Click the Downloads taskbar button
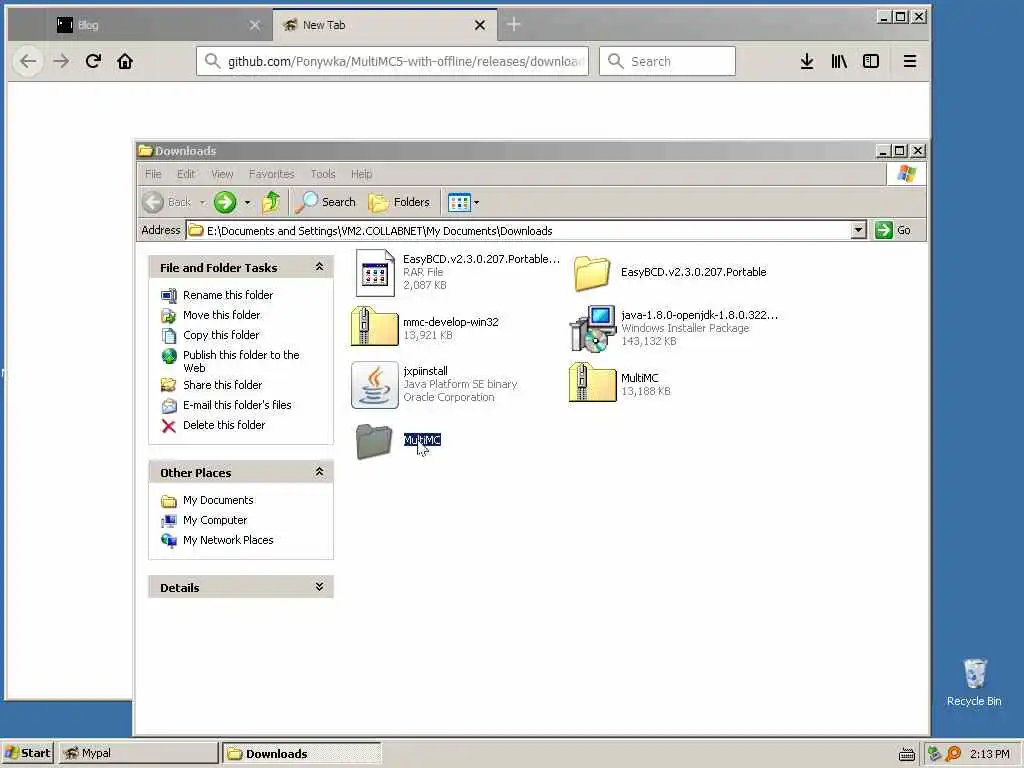The width and height of the screenshot is (1024, 768). (302, 753)
